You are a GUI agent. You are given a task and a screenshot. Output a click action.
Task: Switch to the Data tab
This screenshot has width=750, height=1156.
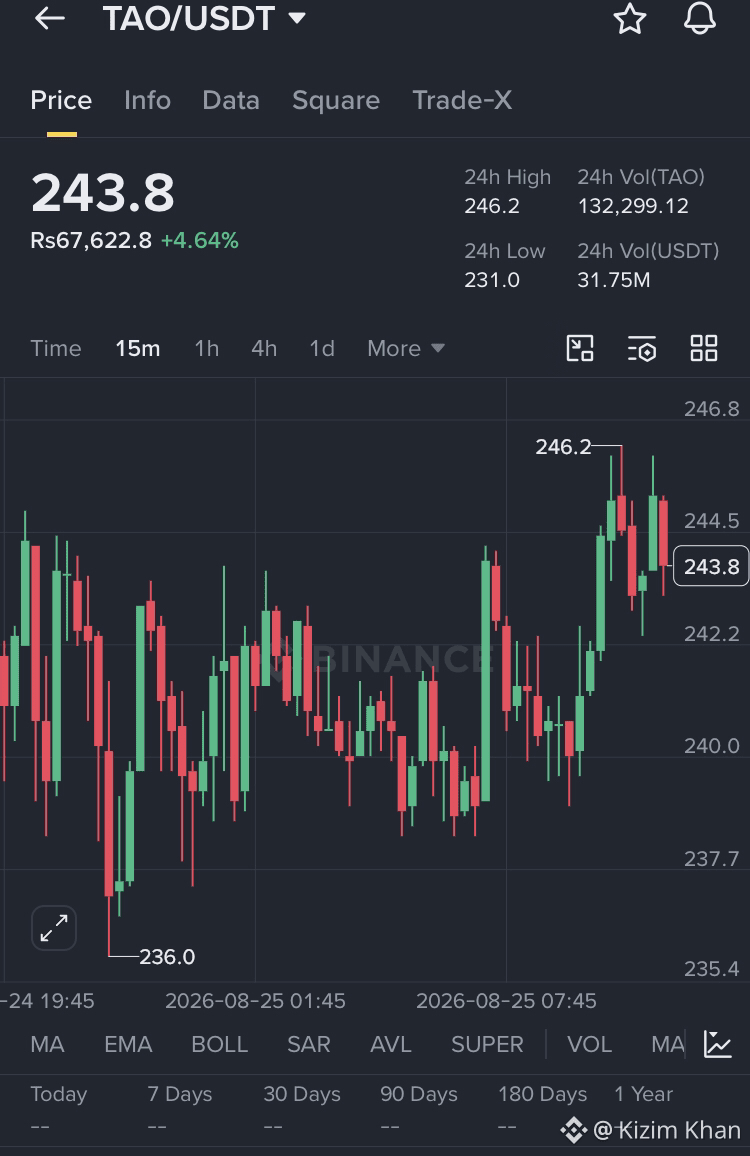tap(231, 100)
